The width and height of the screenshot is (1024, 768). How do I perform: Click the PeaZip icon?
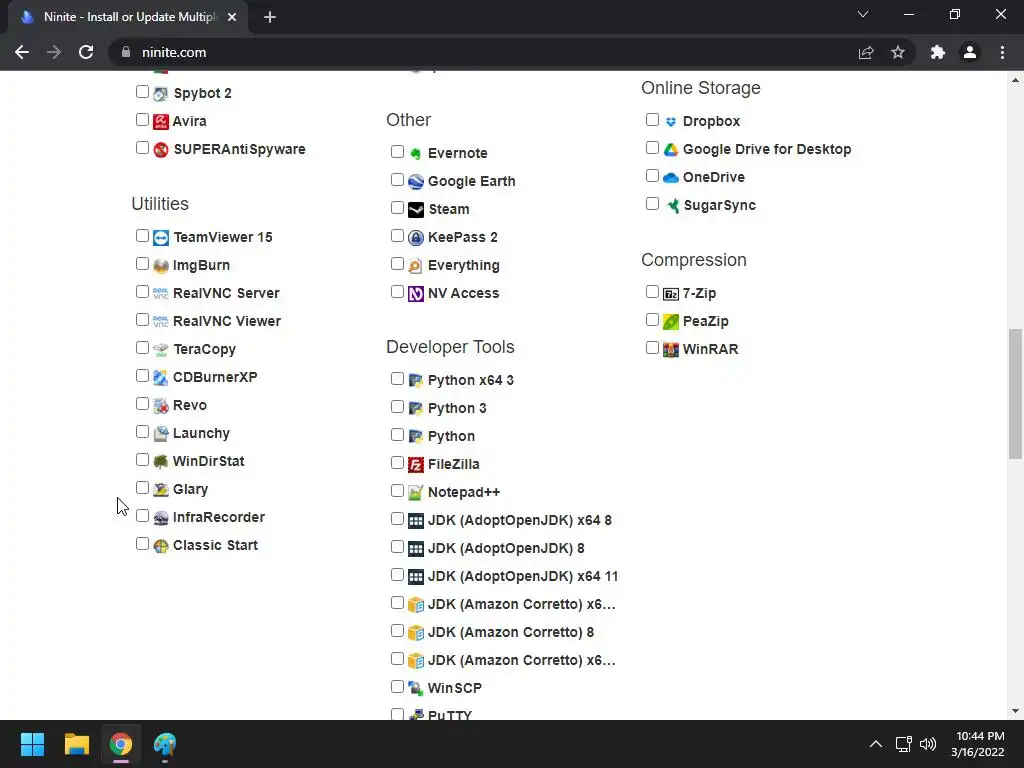click(x=671, y=321)
